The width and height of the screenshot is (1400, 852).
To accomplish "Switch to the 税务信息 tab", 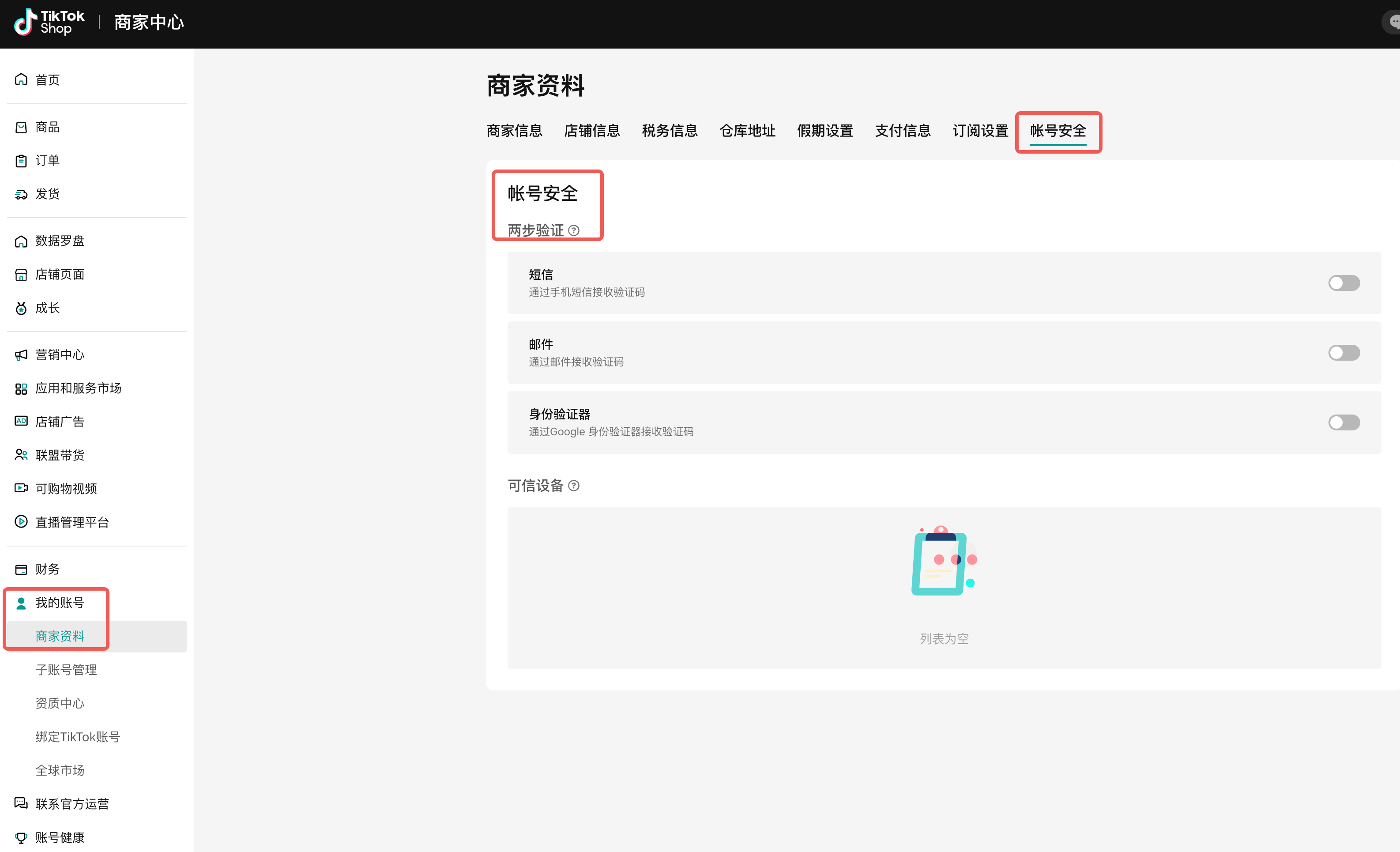I will pos(669,131).
